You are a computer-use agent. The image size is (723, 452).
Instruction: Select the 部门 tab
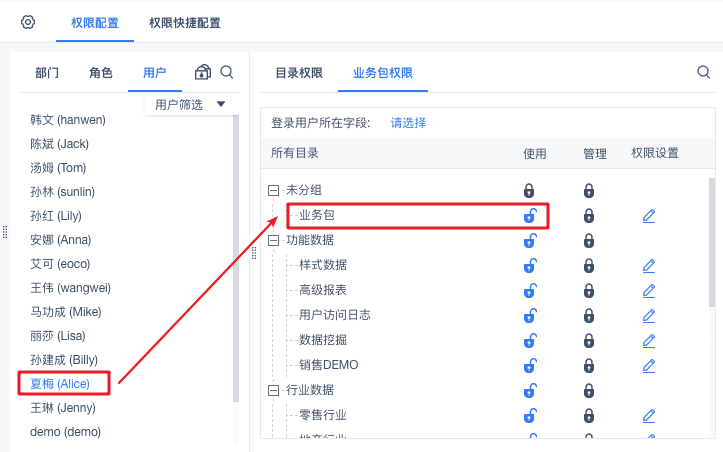tap(47, 72)
